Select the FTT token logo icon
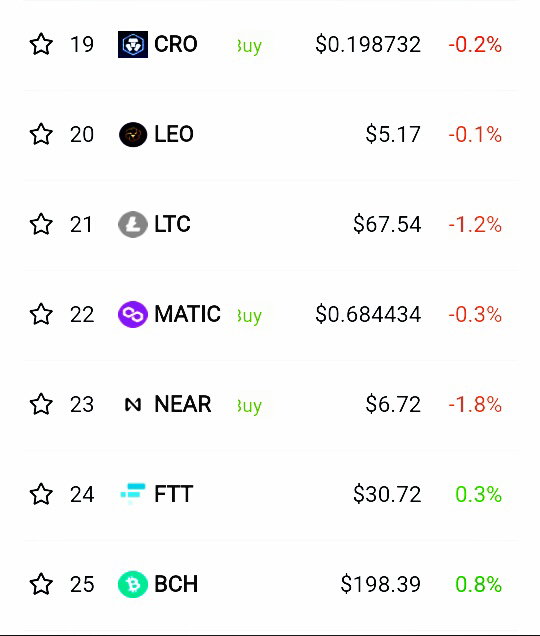 pos(133,493)
